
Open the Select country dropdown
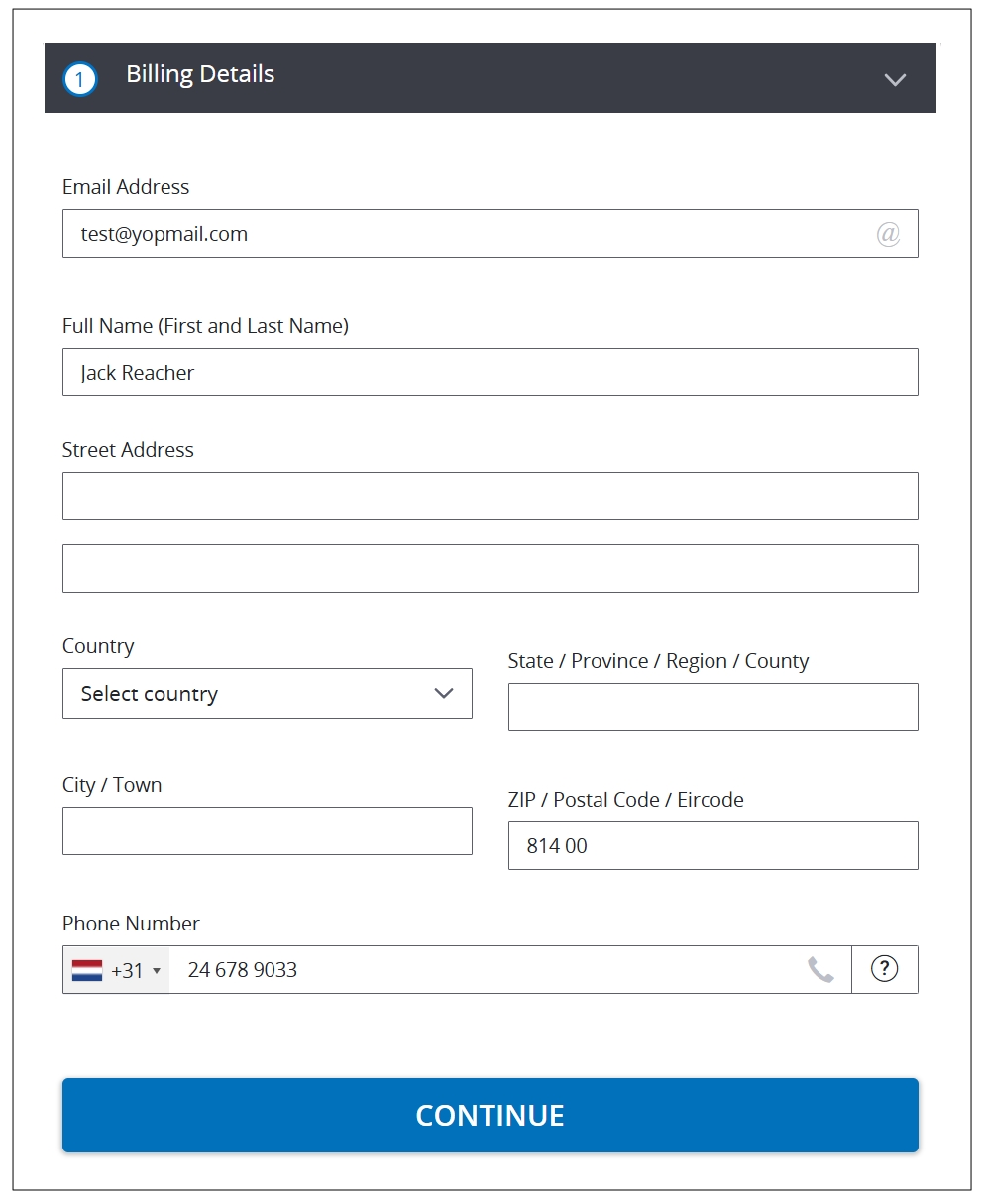click(268, 694)
